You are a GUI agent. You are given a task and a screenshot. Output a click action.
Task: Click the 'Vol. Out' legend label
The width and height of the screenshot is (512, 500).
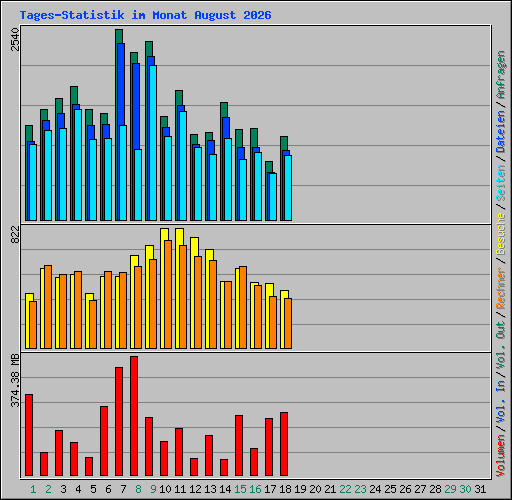(x=501, y=330)
